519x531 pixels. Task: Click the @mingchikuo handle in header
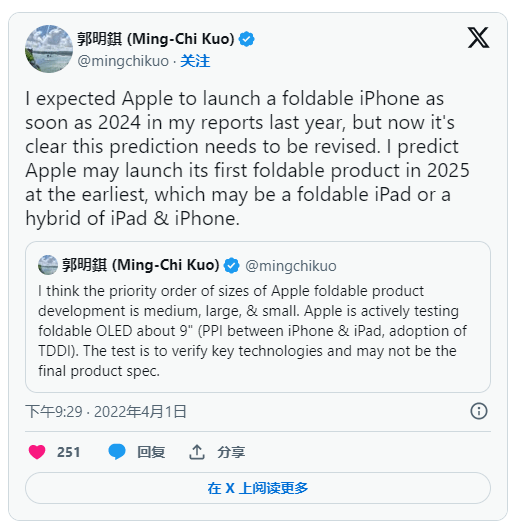coord(123,61)
